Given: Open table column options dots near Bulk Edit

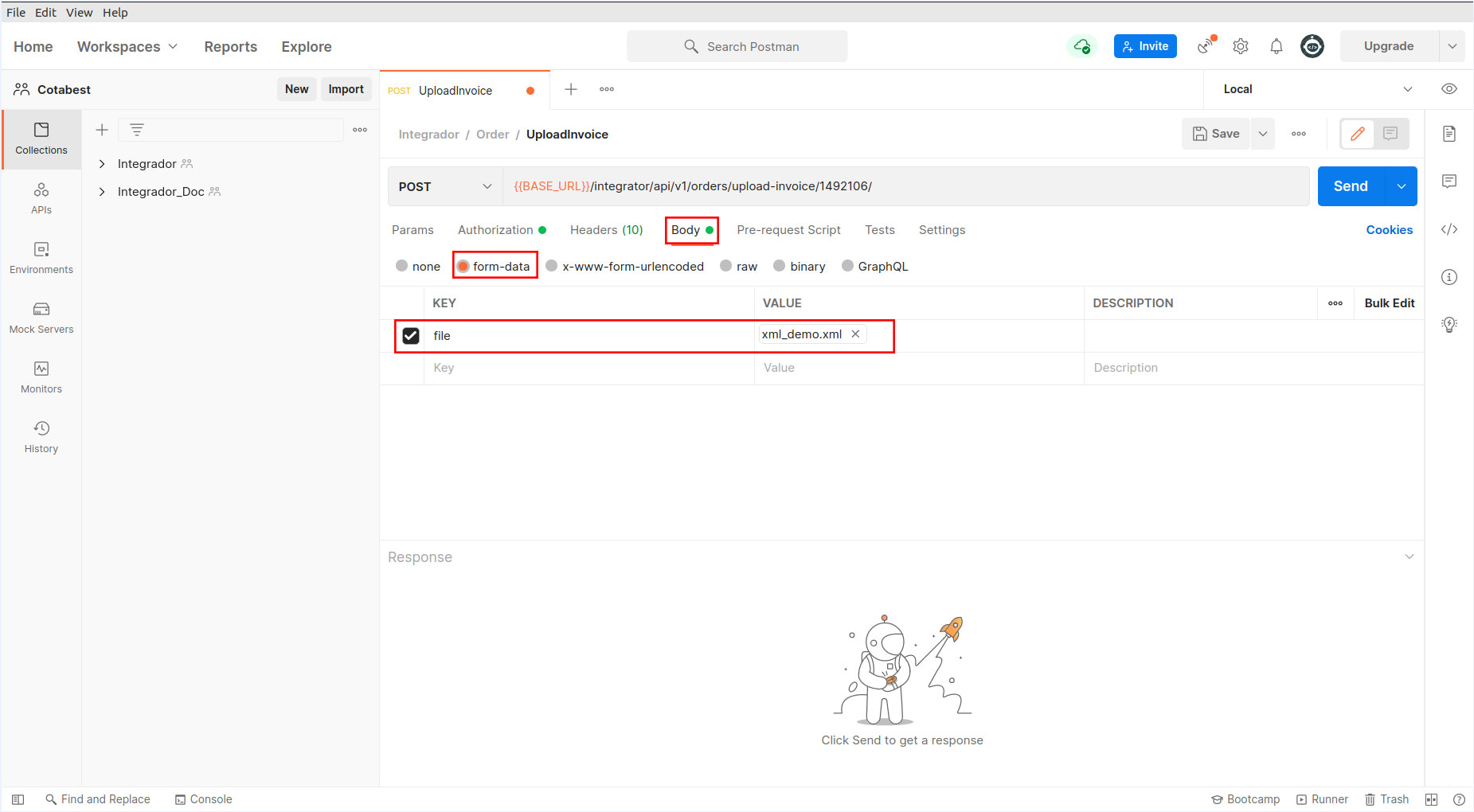Looking at the screenshot, I should [x=1335, y=303].
